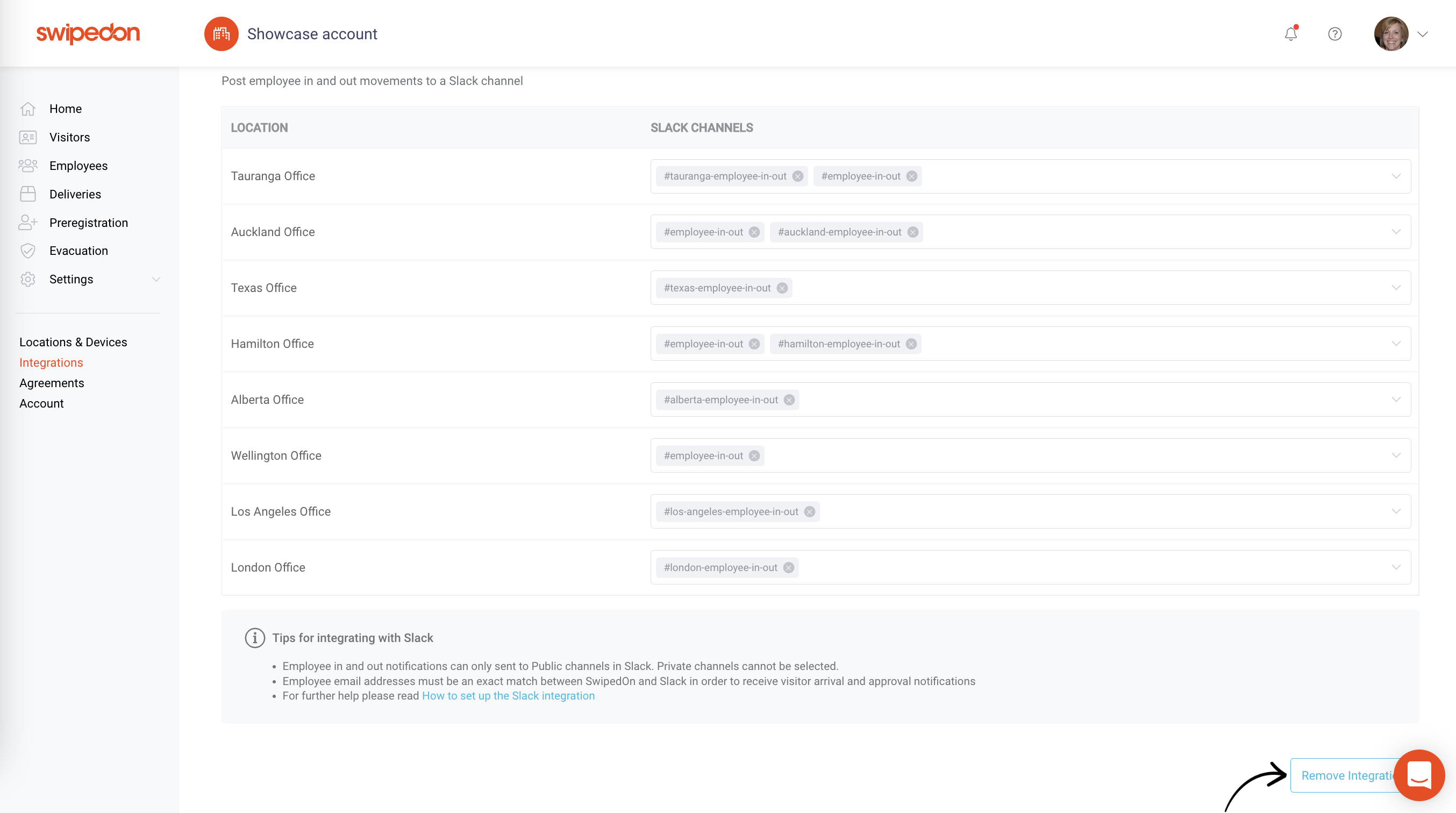Click the user profile avatar
The image size is (1456, 813).
click(x=1390, y=34)
